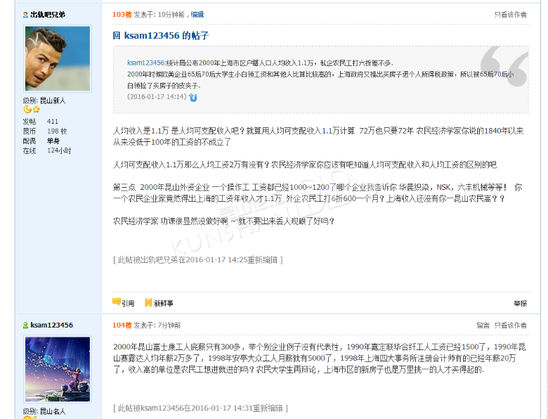
Task: Open 留言 on floor 104 post
Action: [x=483, y=325]
